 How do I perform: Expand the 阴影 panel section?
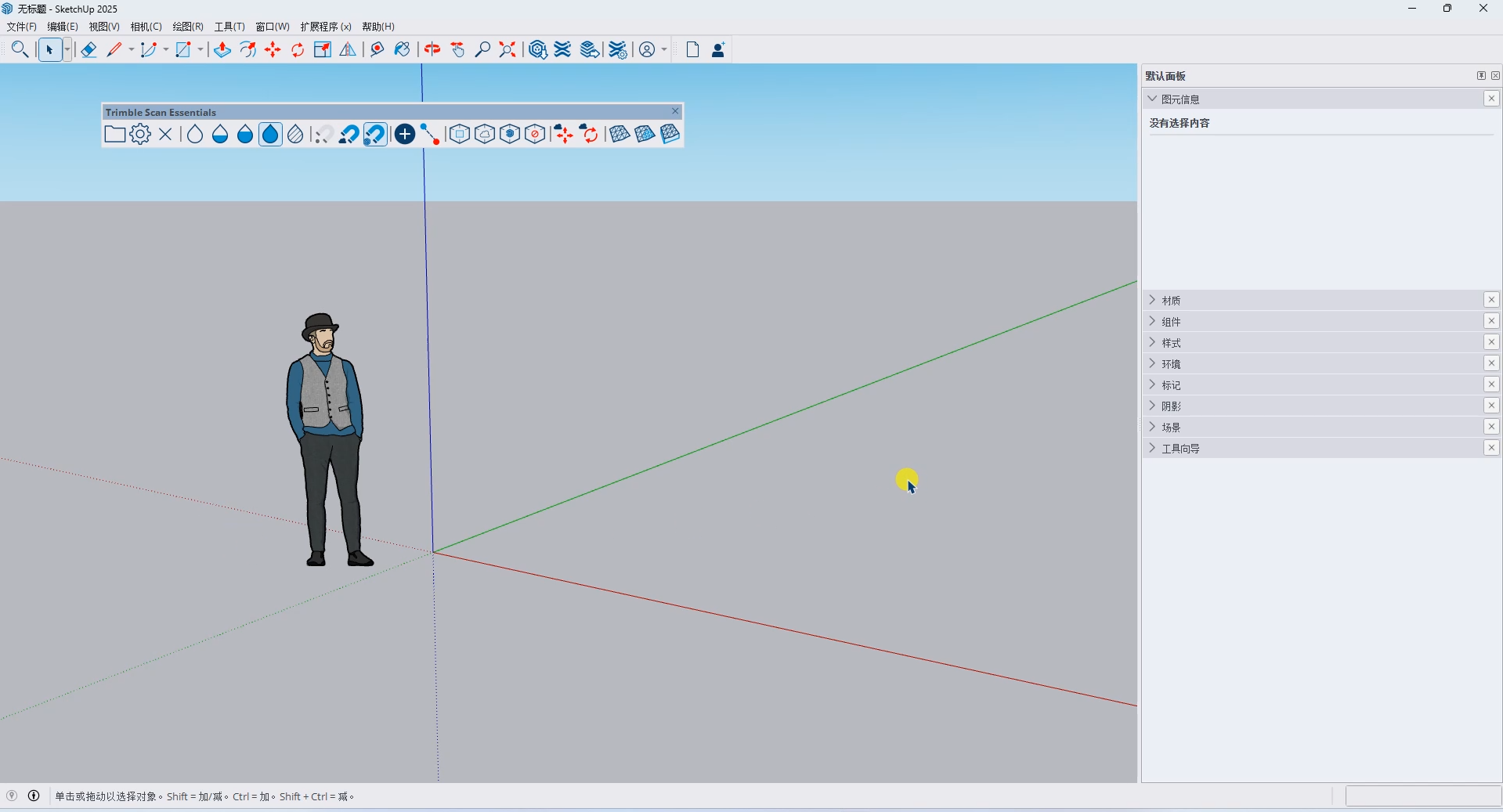1152,406
